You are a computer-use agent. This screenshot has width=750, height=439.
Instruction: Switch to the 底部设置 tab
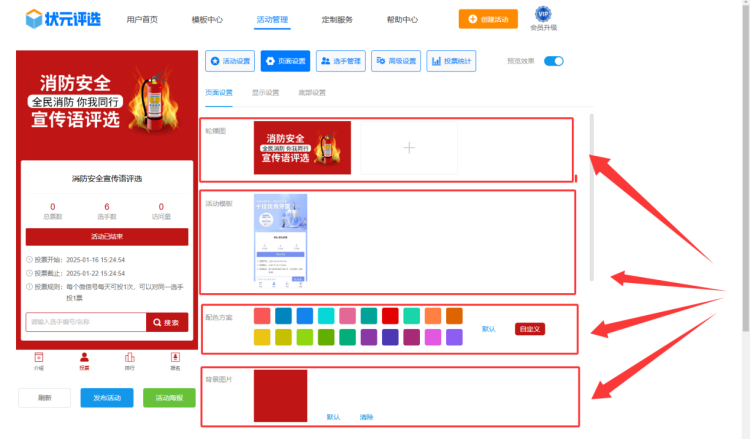[x=312, y=93]
